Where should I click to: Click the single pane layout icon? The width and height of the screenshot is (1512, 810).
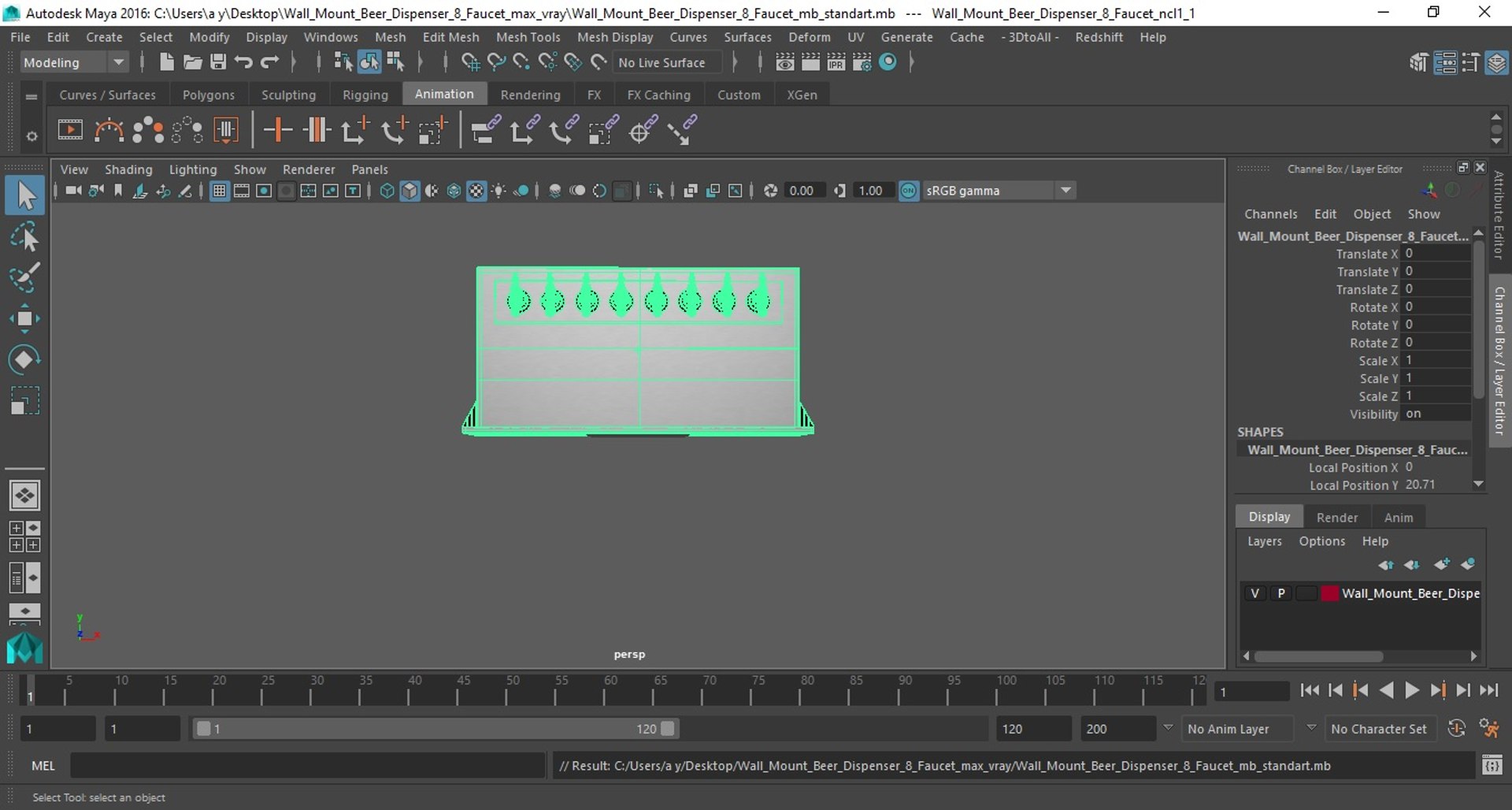click(24, 496)
